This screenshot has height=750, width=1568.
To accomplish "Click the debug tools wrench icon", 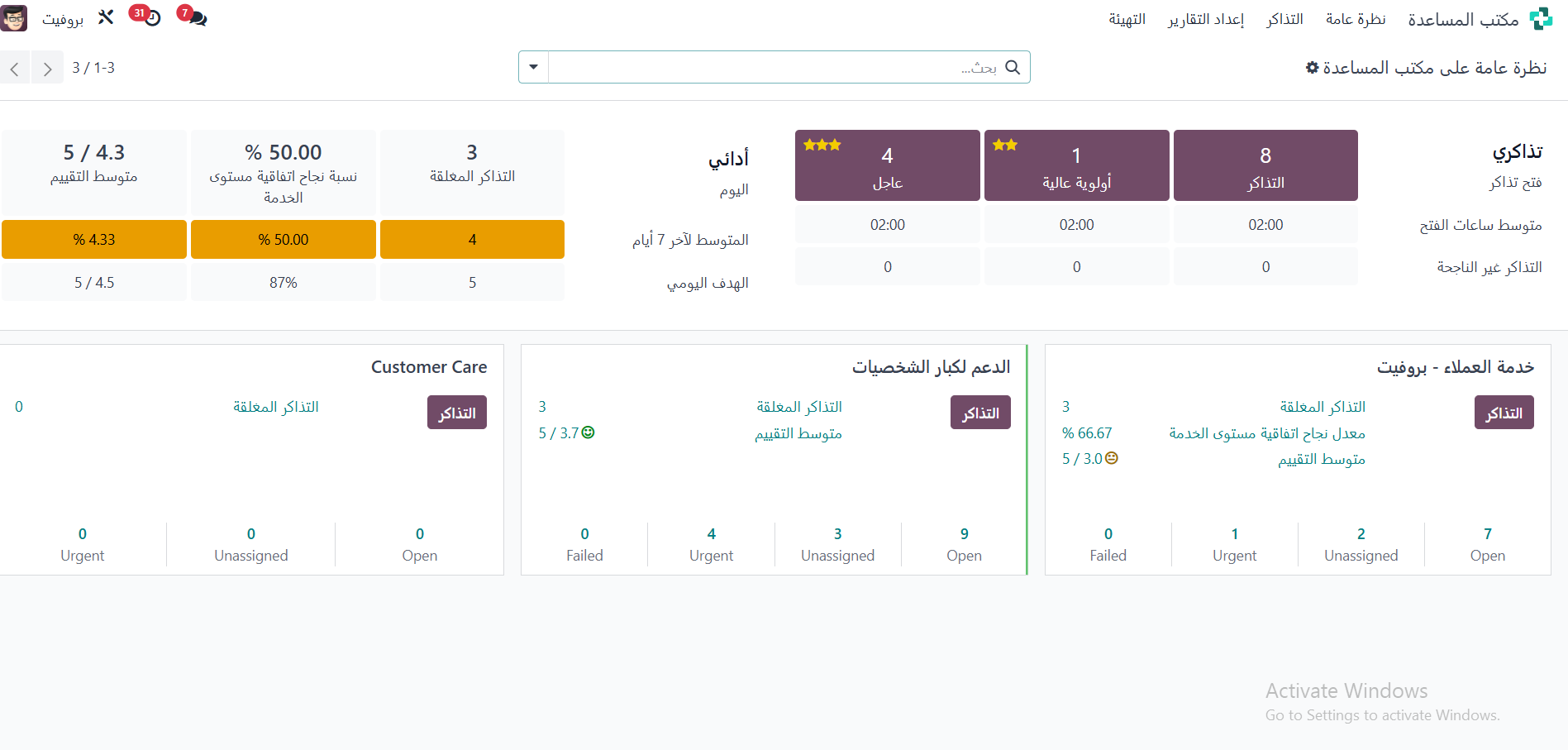I will pyautogui.click(x=106, y=17).
